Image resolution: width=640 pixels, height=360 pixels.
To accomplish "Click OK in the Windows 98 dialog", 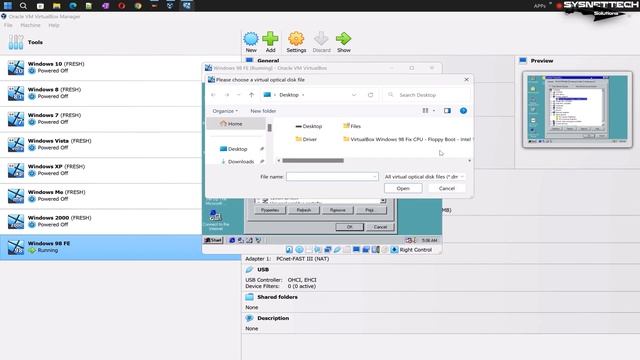I will (x=349, y=227).
